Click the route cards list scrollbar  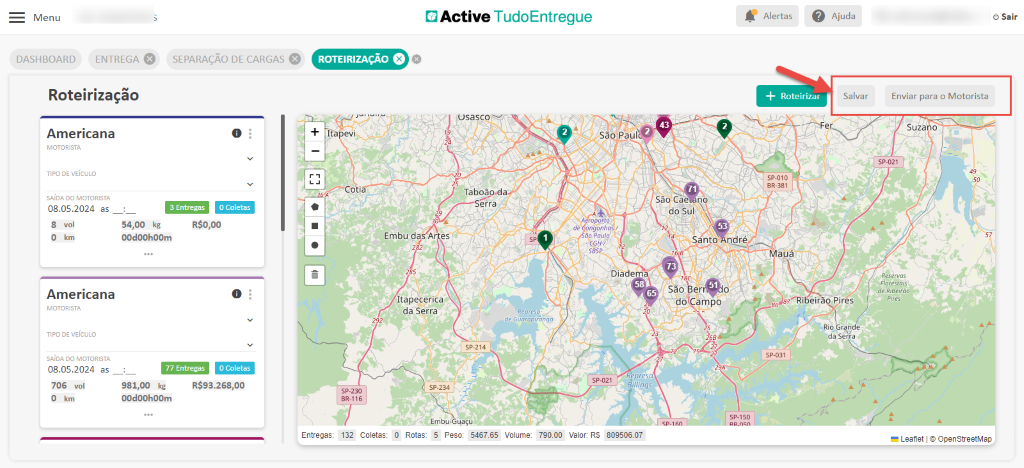[282, 172]
